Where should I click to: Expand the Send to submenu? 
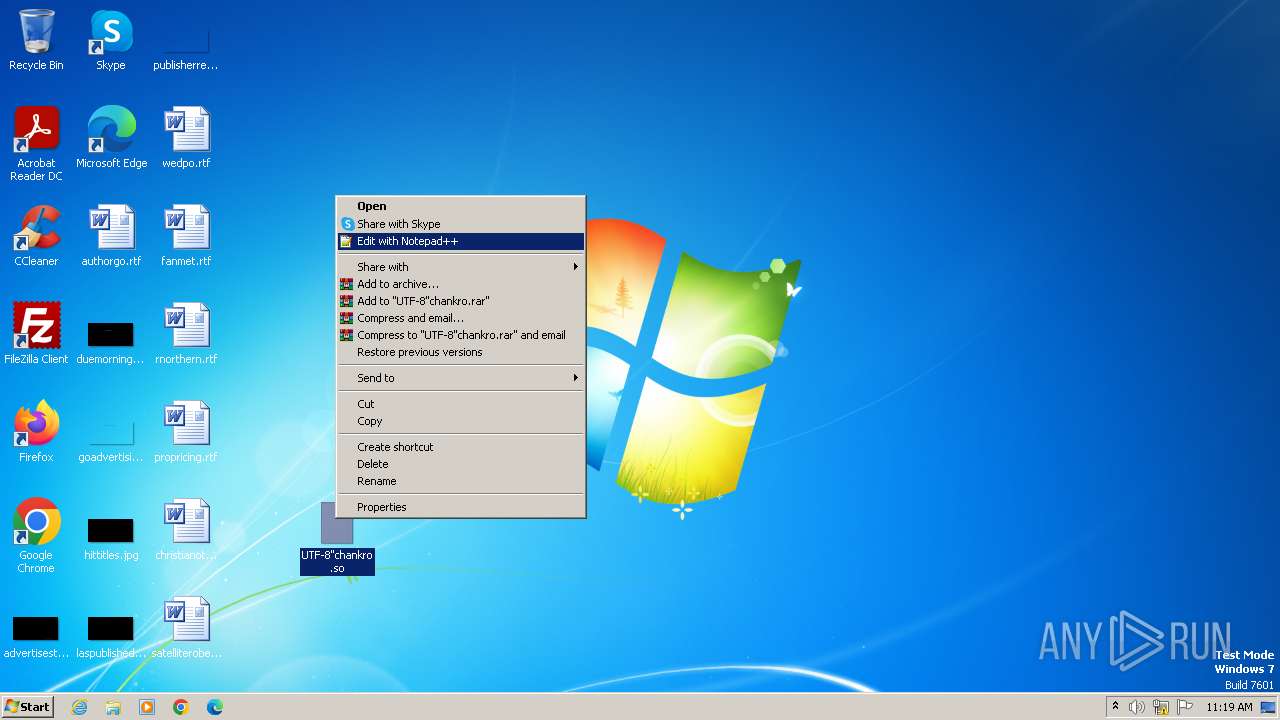[x=461, y=378]
